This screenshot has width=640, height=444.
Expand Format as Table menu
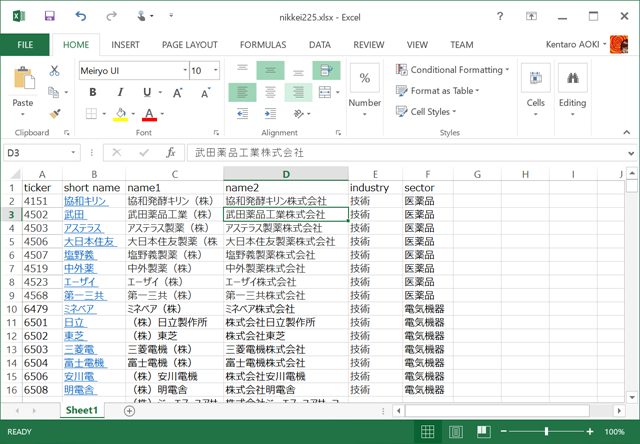coord(437,91)
